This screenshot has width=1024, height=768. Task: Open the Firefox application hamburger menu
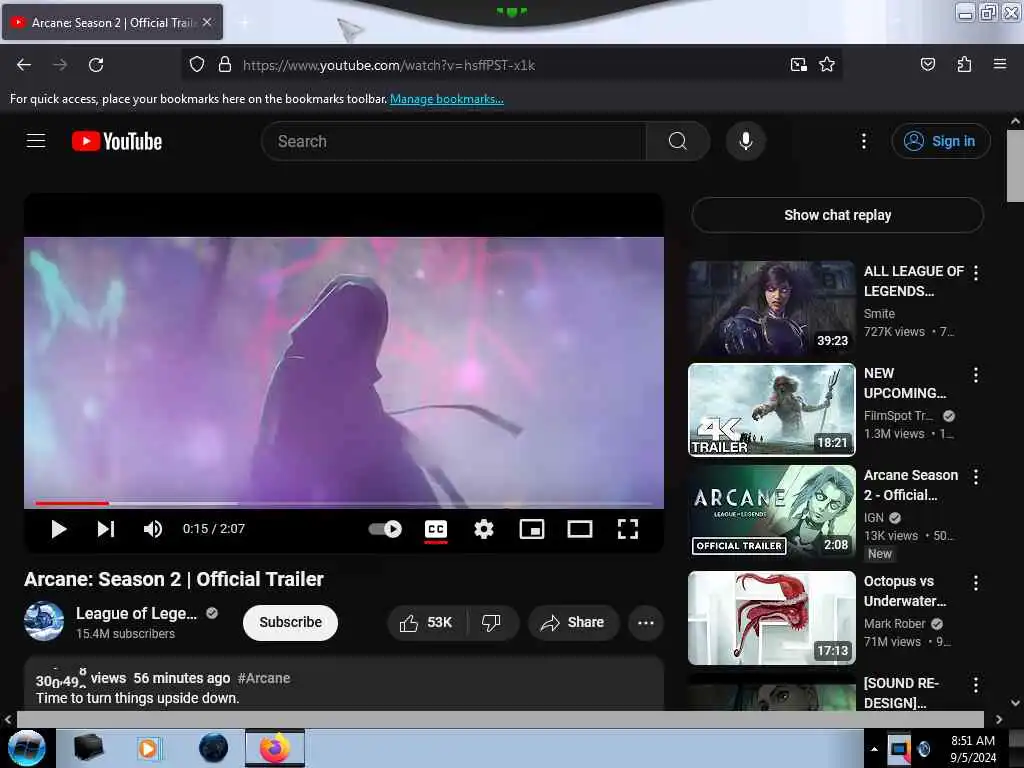[x=1000, y=64]
